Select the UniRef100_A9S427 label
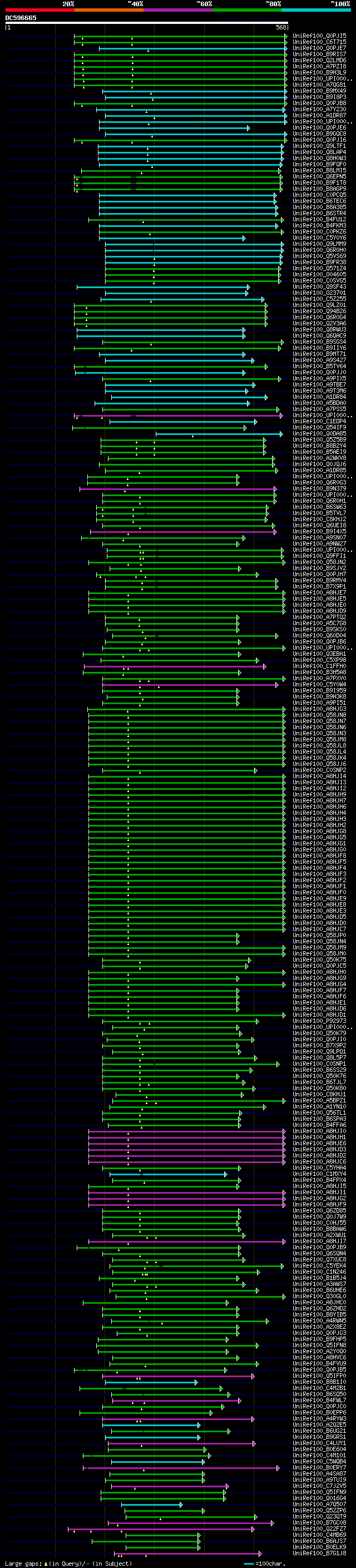The height and width of the screenshot is (1568, 356). pos(319,360)
